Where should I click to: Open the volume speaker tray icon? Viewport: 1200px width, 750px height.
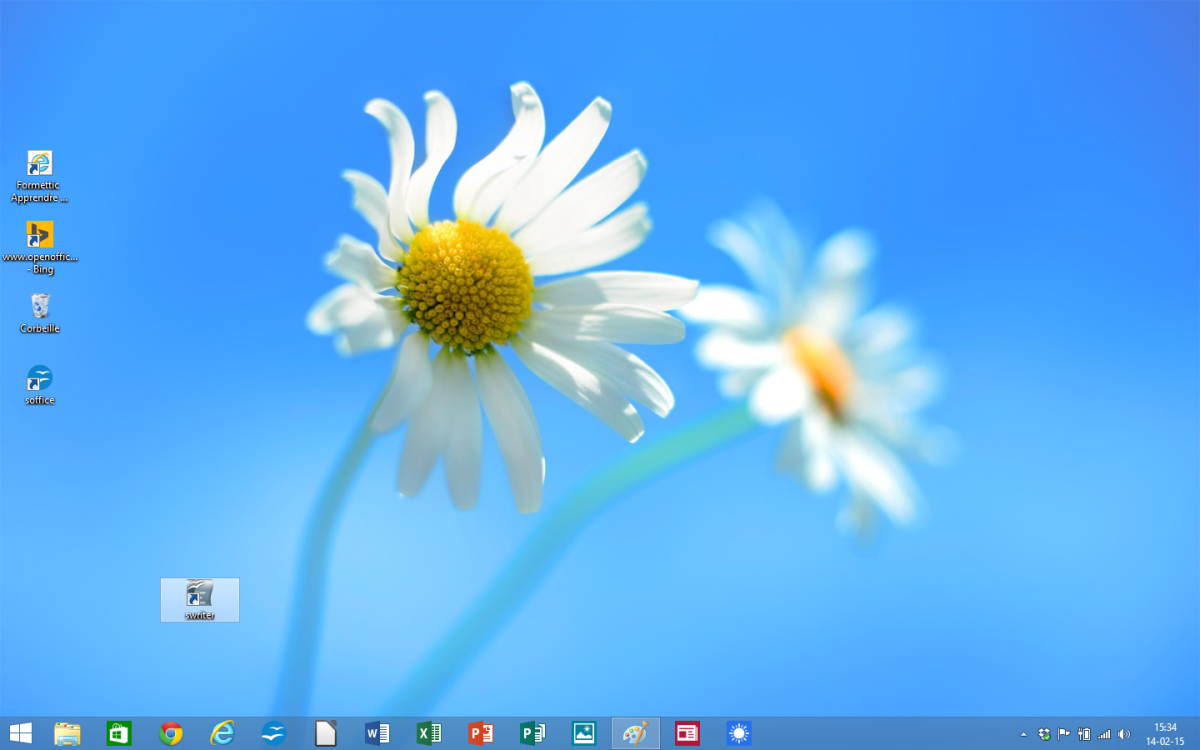coord(1124,734)
